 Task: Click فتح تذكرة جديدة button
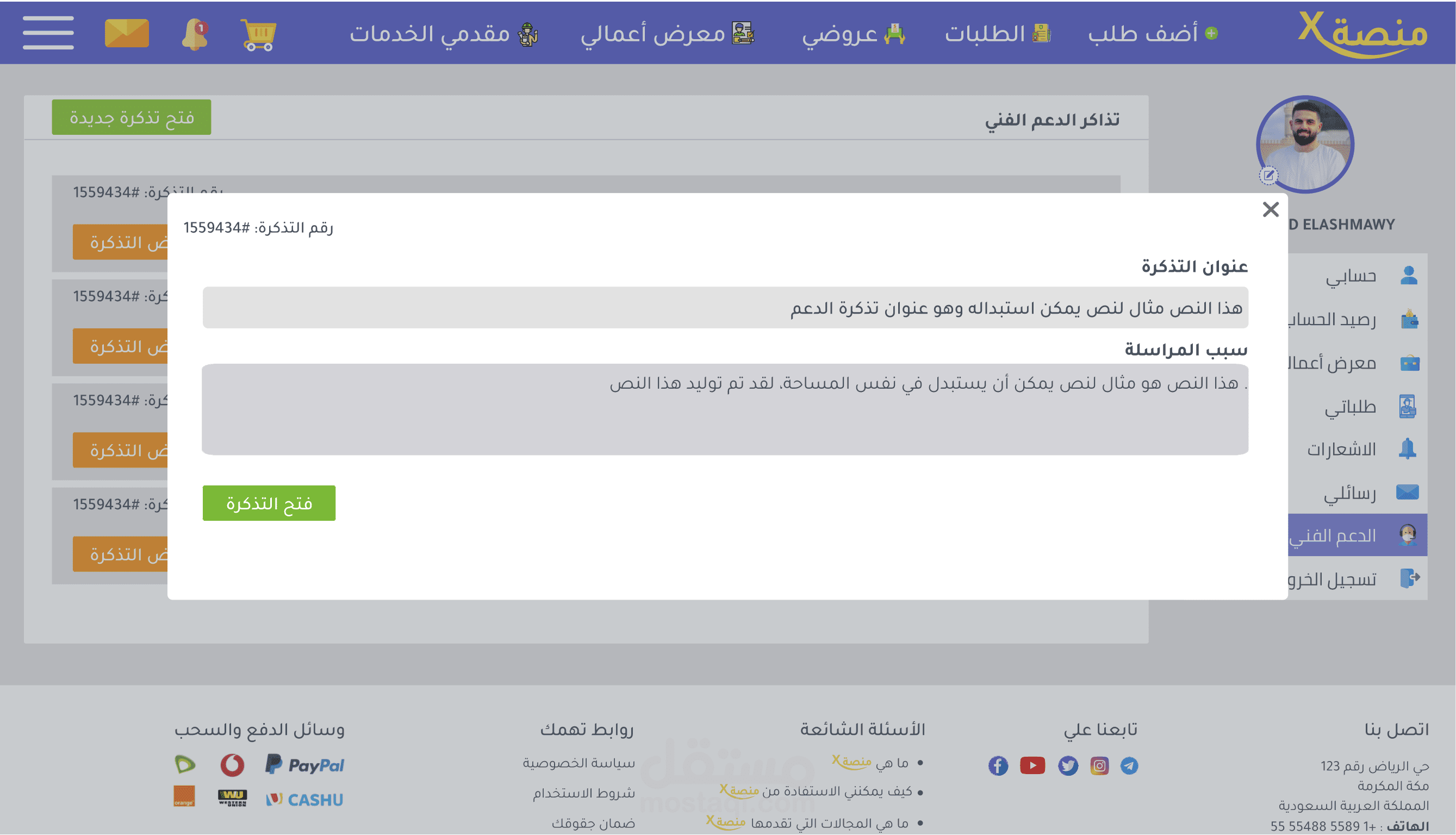click(x=132, y=117)
